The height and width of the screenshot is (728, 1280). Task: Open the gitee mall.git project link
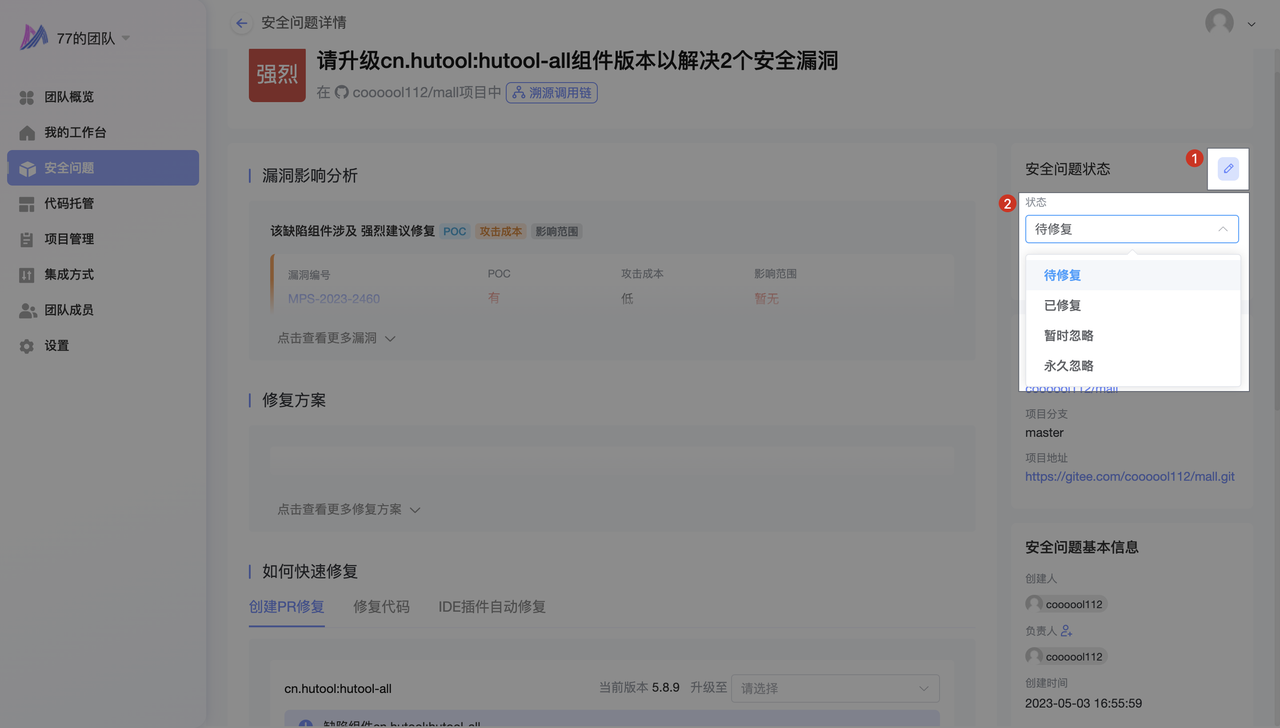pyautogui.click(x=1129, y=477)
